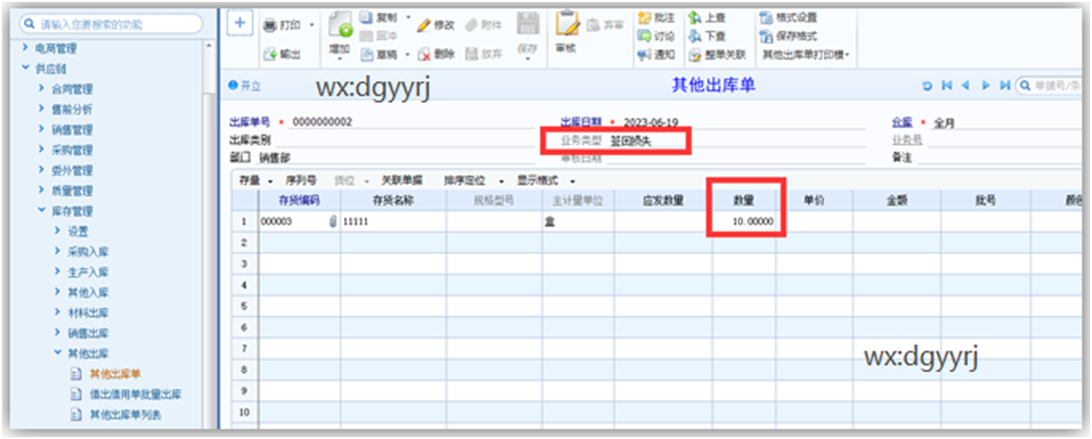Viewport: 1092px width, 439px height.
Task: Click the function search box in sidebar
Action: pos(111,24)
